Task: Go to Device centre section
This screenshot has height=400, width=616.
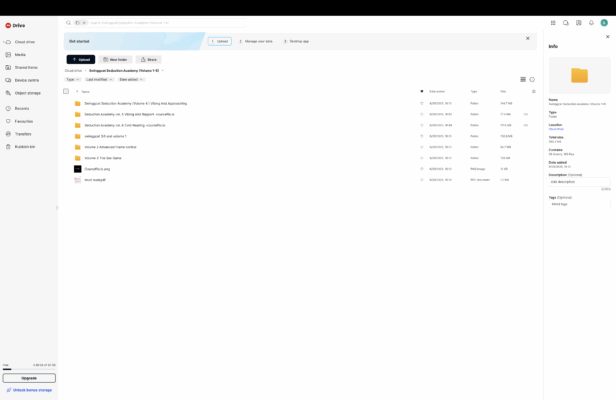Action: 26,80
